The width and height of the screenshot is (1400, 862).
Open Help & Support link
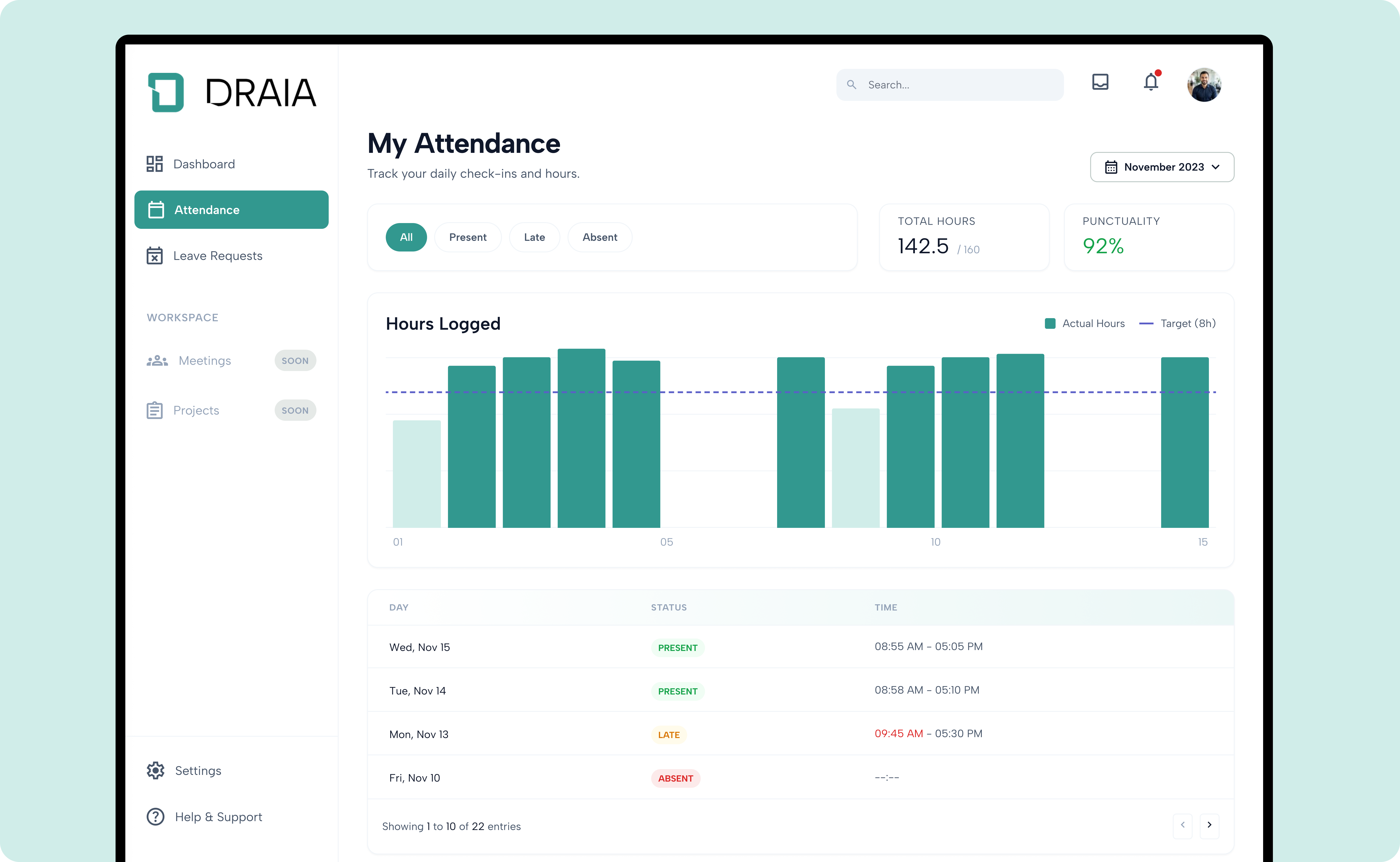(x=232, y=816)
